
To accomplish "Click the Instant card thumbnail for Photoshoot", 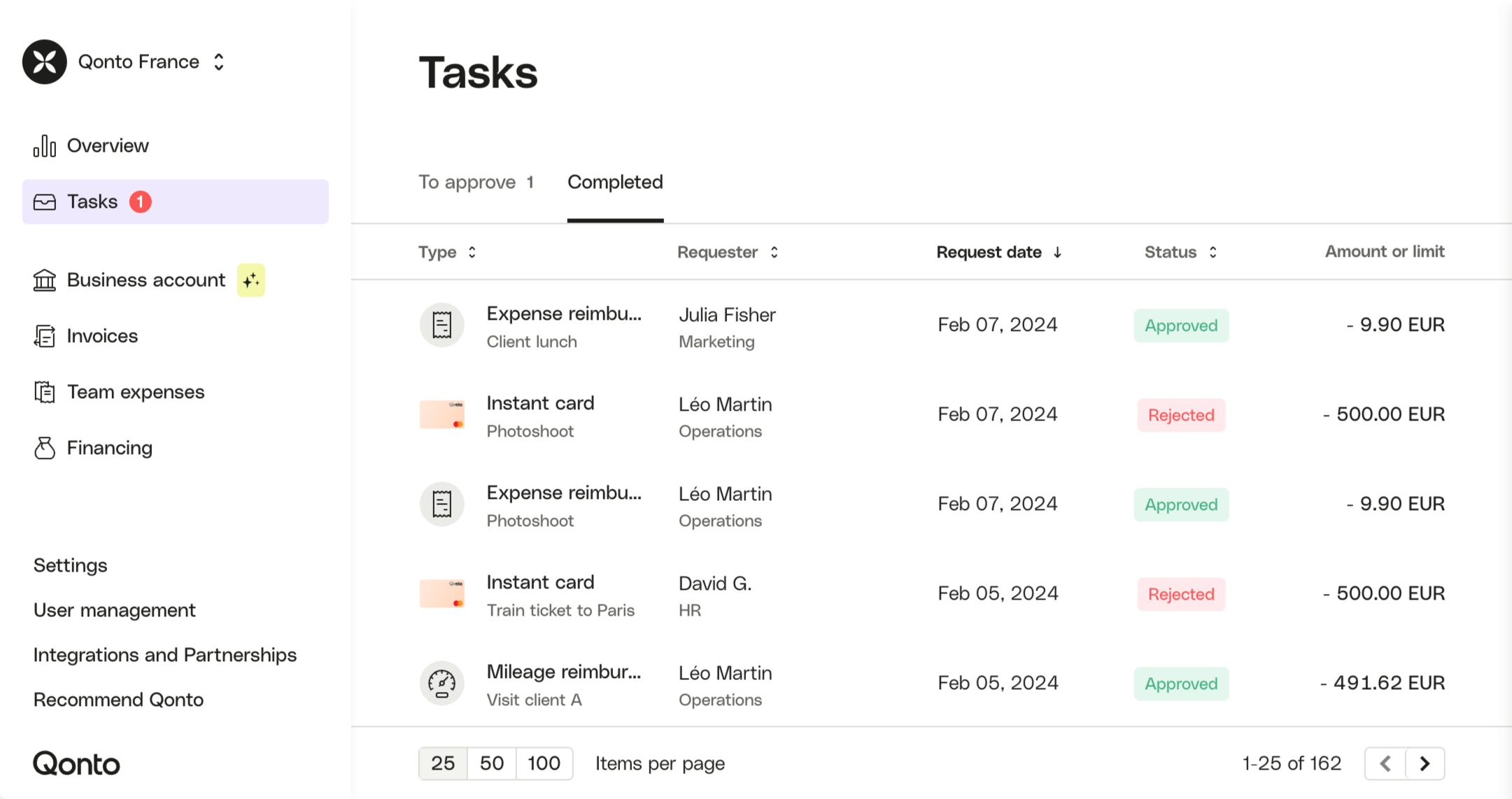I will (441, 415).
